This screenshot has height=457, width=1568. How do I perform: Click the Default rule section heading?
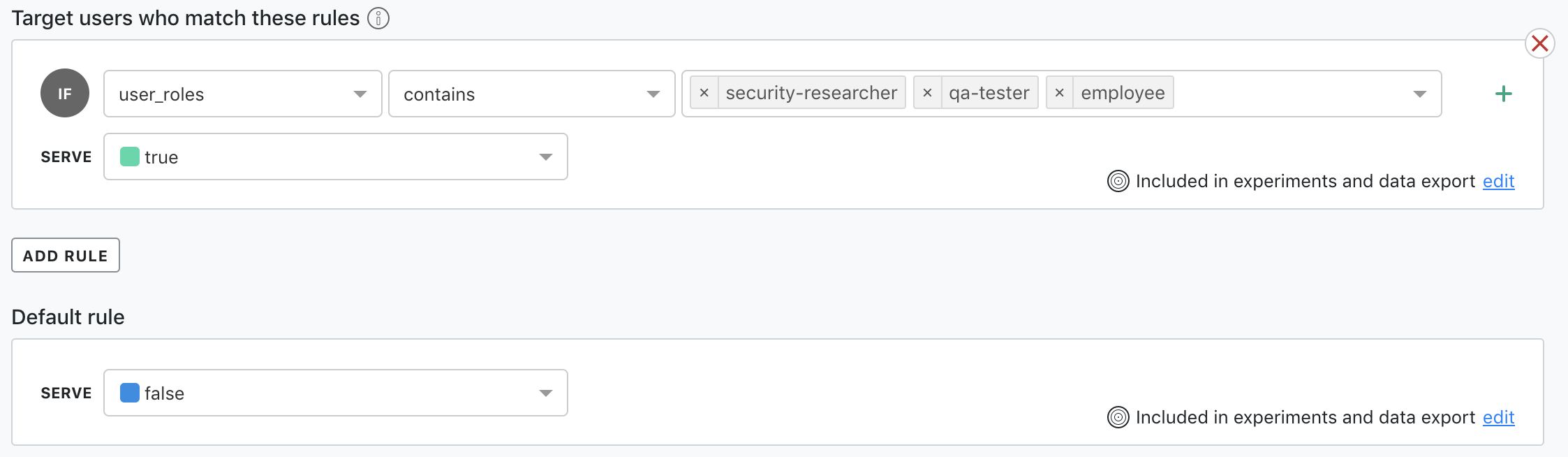pyautogui.click(x=68, y=317)
